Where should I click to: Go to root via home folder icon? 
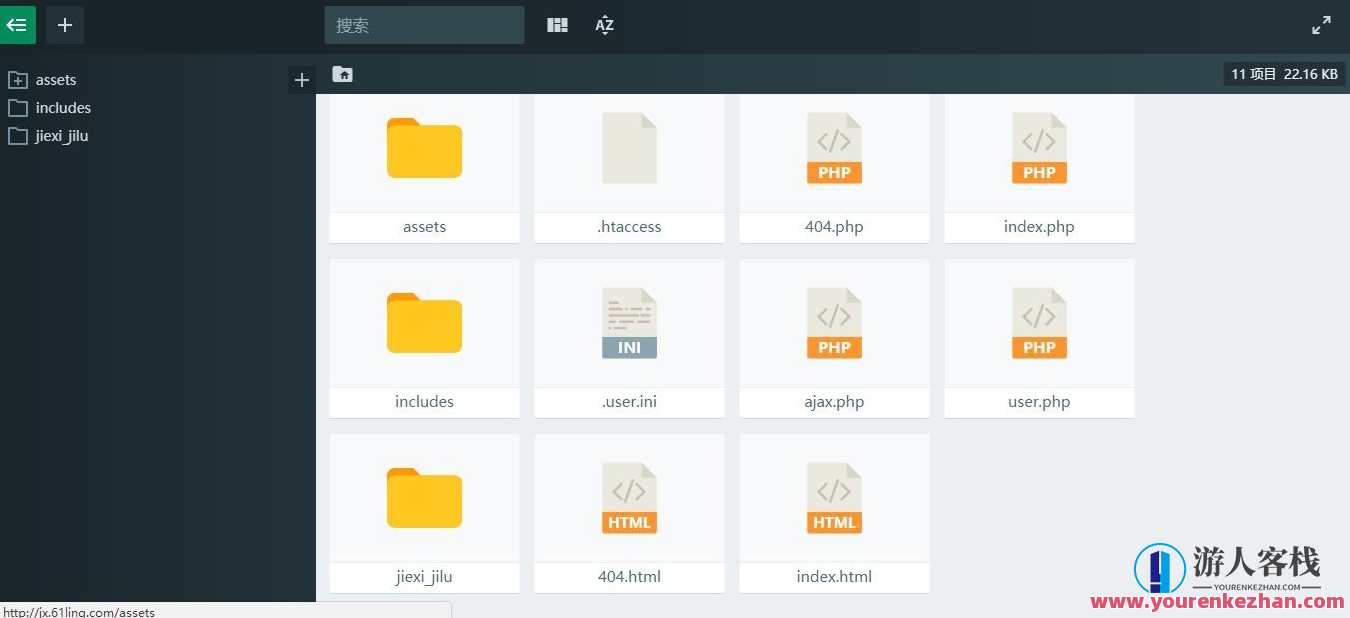click(343, 74)
